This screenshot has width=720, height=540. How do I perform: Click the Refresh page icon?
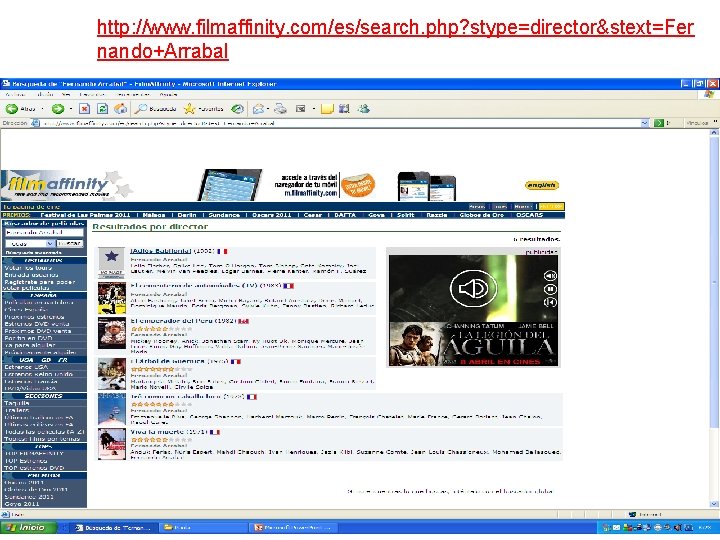[102, 109]
